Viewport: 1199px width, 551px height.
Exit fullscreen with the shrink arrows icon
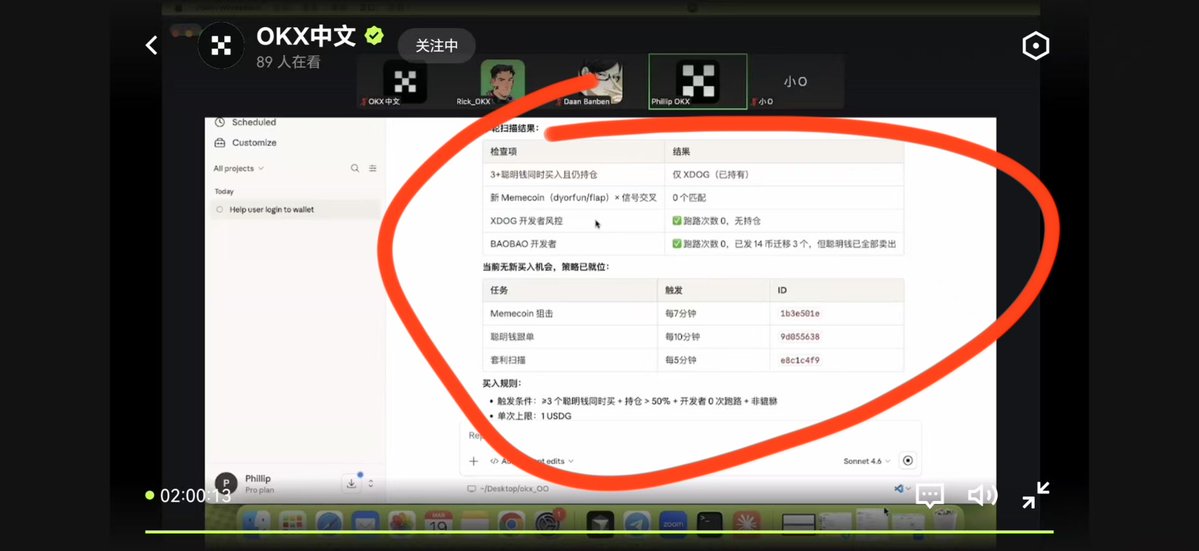(x=1035, y=495)
